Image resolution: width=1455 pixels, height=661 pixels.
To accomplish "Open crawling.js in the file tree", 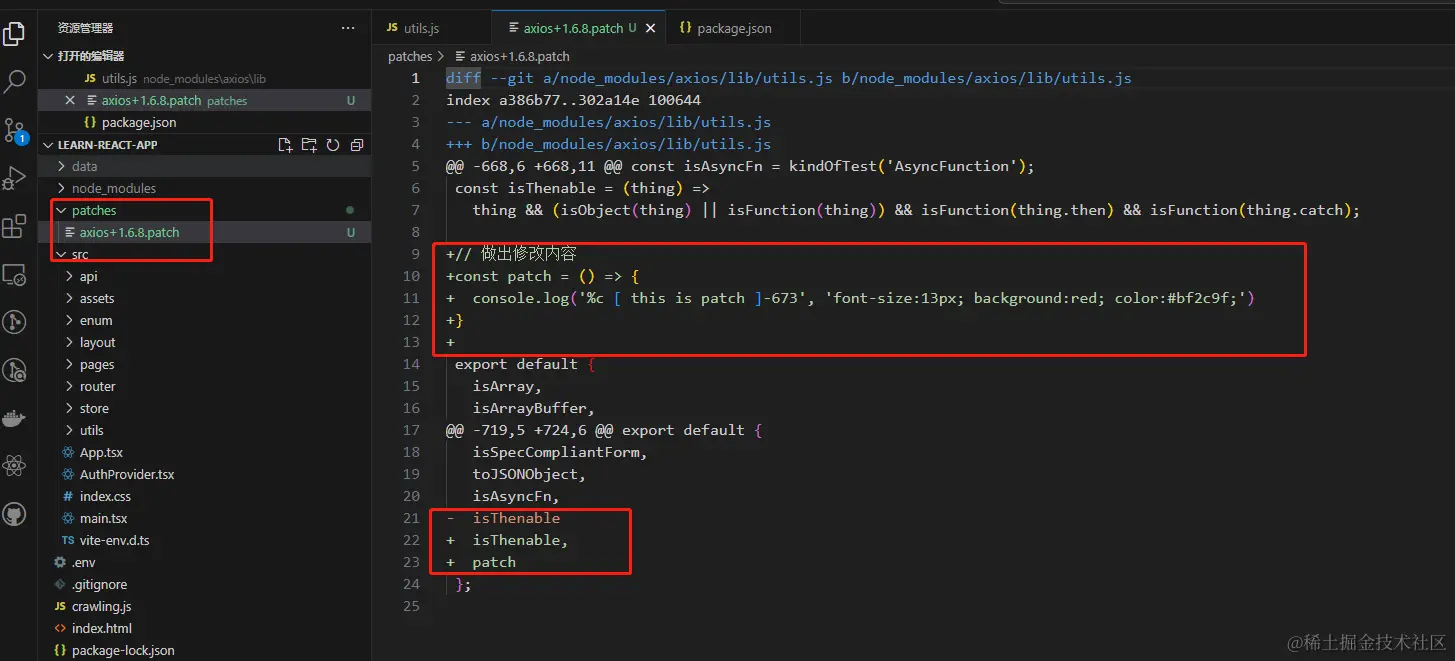I will 204,606.
